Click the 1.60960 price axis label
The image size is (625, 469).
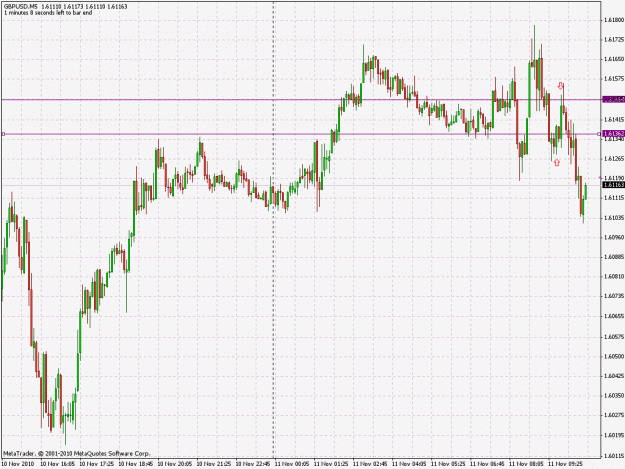click(614, 237)
